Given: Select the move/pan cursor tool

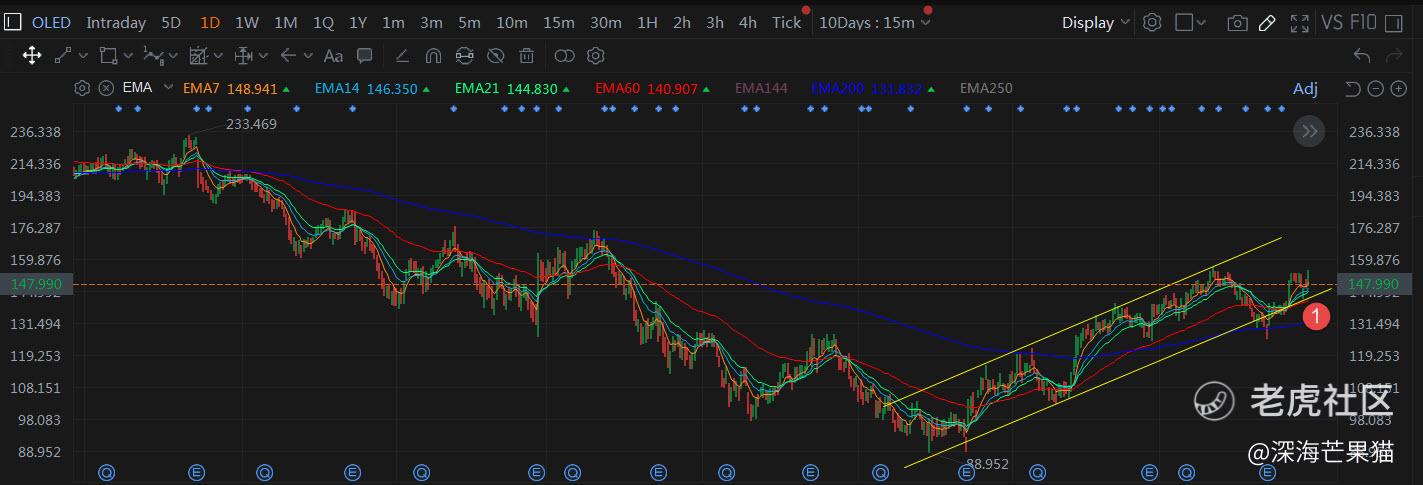Looking at the screenshot, I should click(32, 56).
